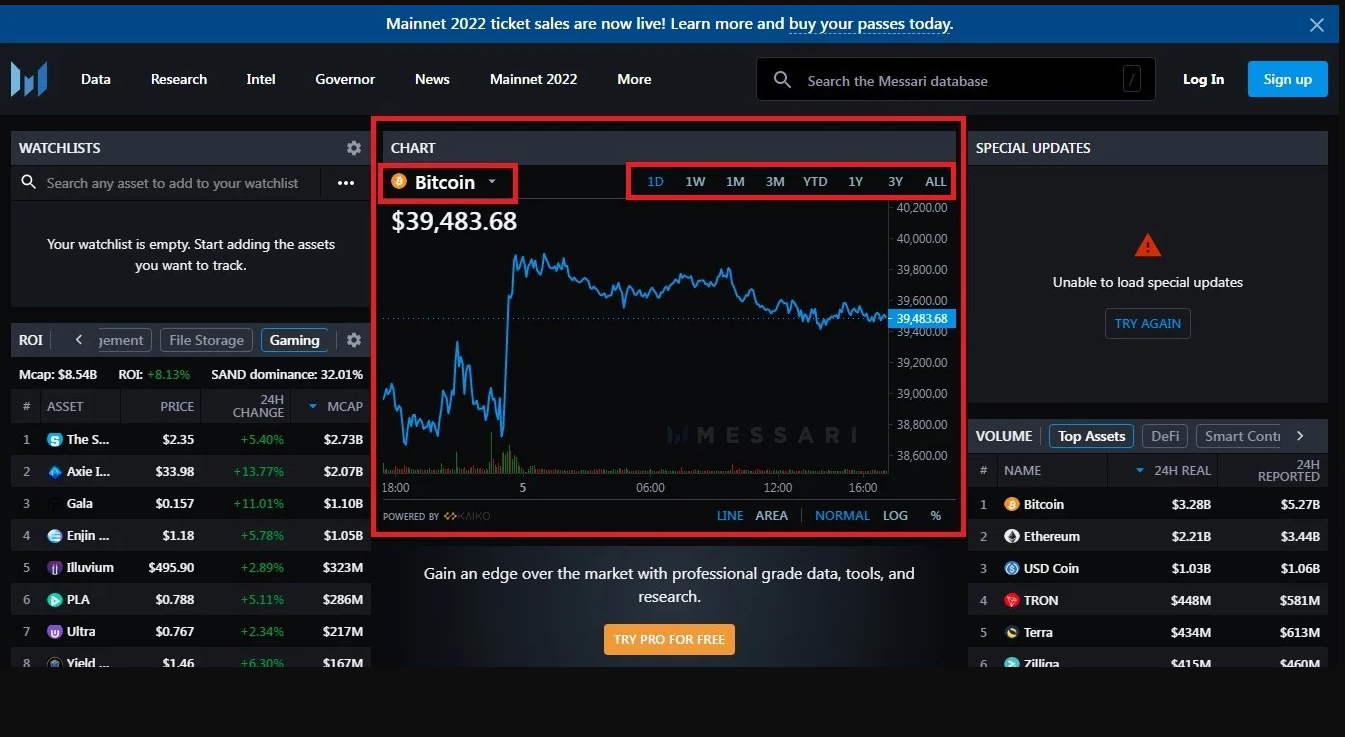Select the ALL chart timeframe
This screenshot has width=1345, height=737.
[935, 181]
